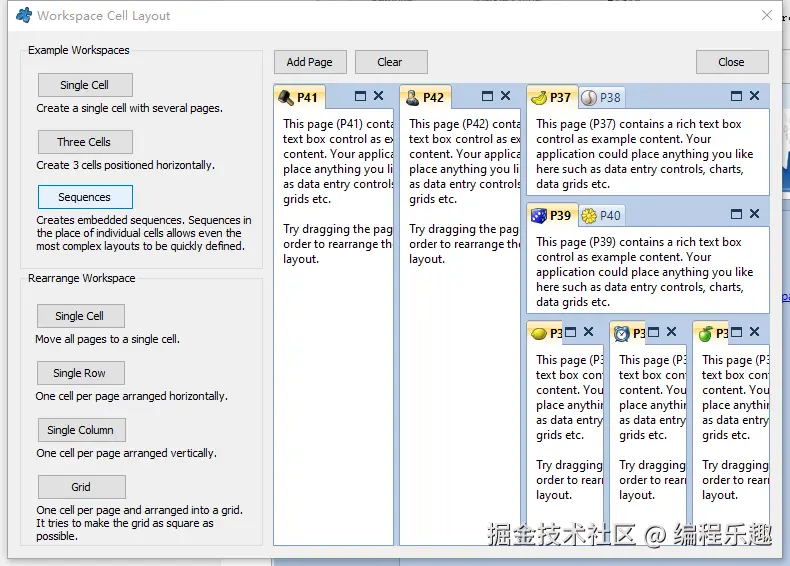Arrange pages with the Grid button
790x566 pixels.
coord(82,486)
